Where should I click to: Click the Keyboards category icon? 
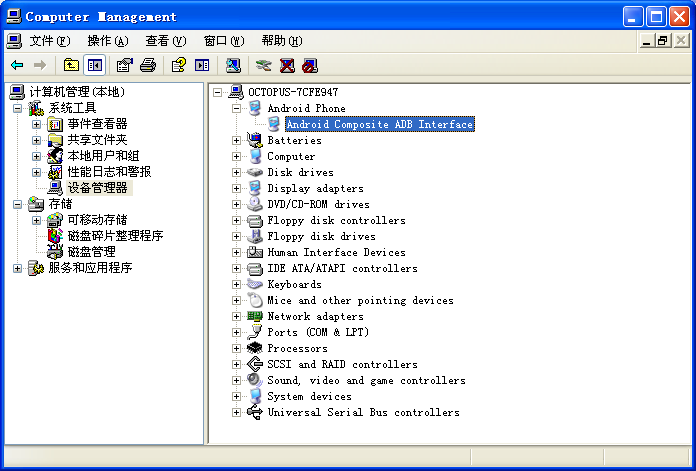click(255, 284)
